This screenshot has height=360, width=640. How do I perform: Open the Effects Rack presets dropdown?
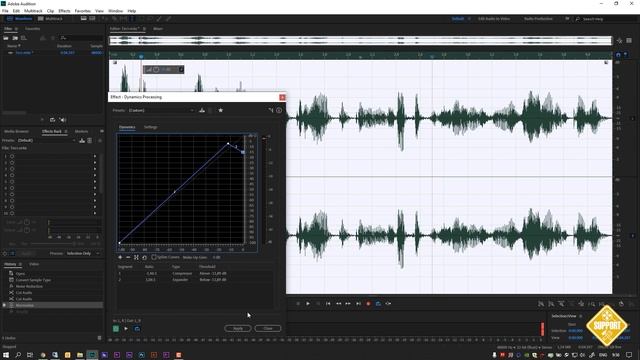pos(47,140)
